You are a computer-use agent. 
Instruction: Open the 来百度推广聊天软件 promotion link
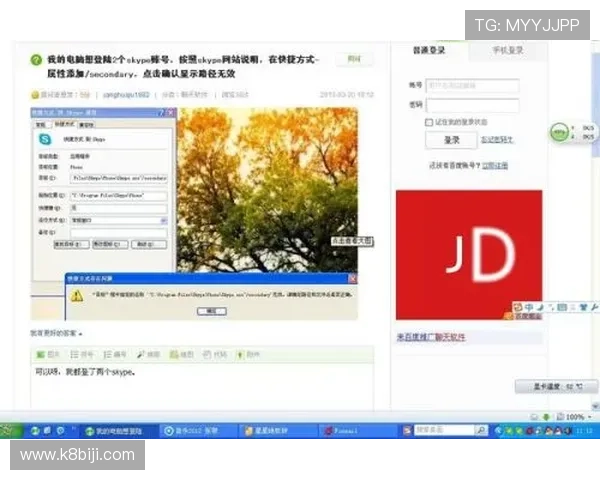click(431, 337)
